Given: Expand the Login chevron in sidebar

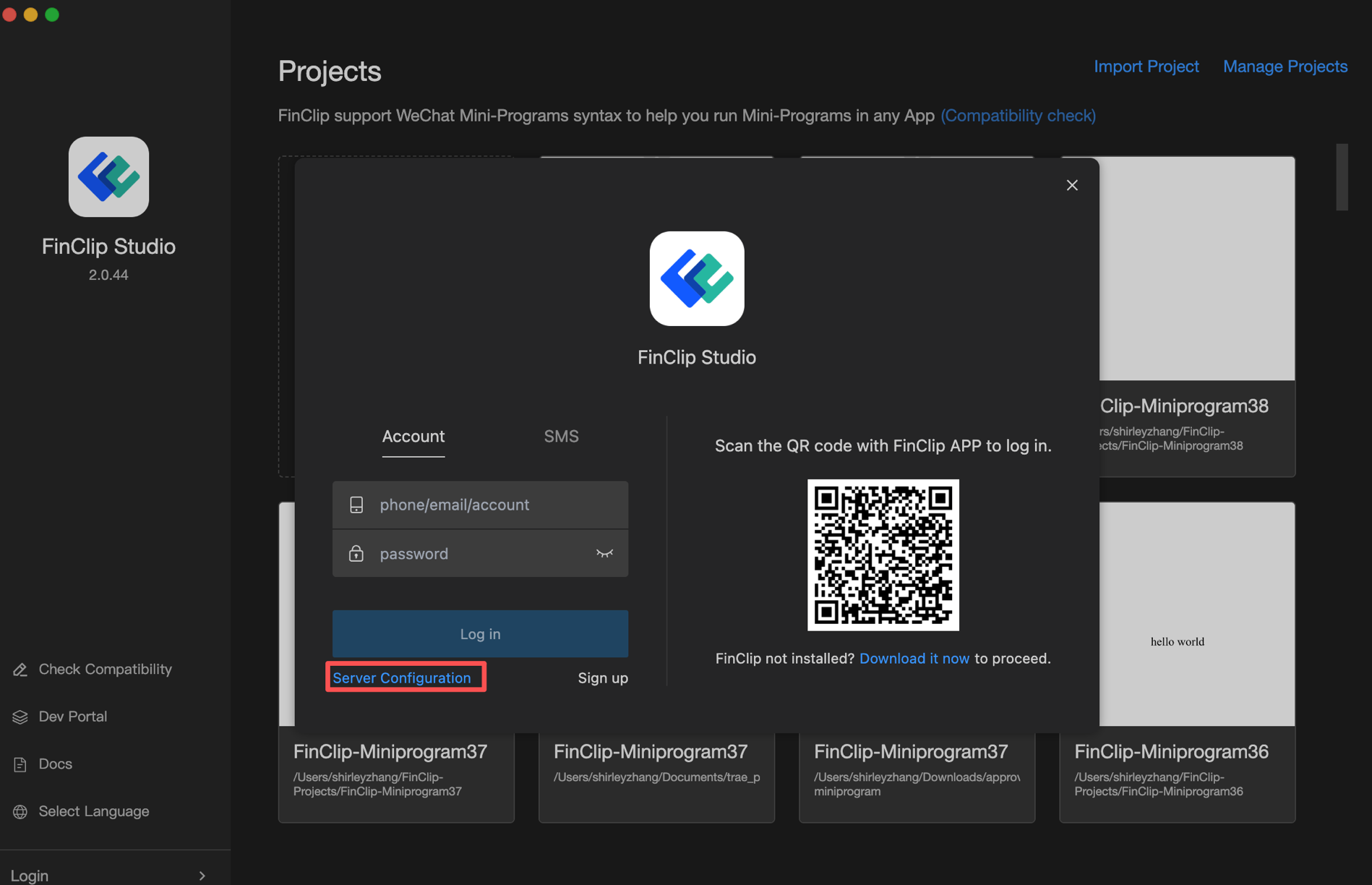Looking at the screenshot, I should (x=202, y=876).
